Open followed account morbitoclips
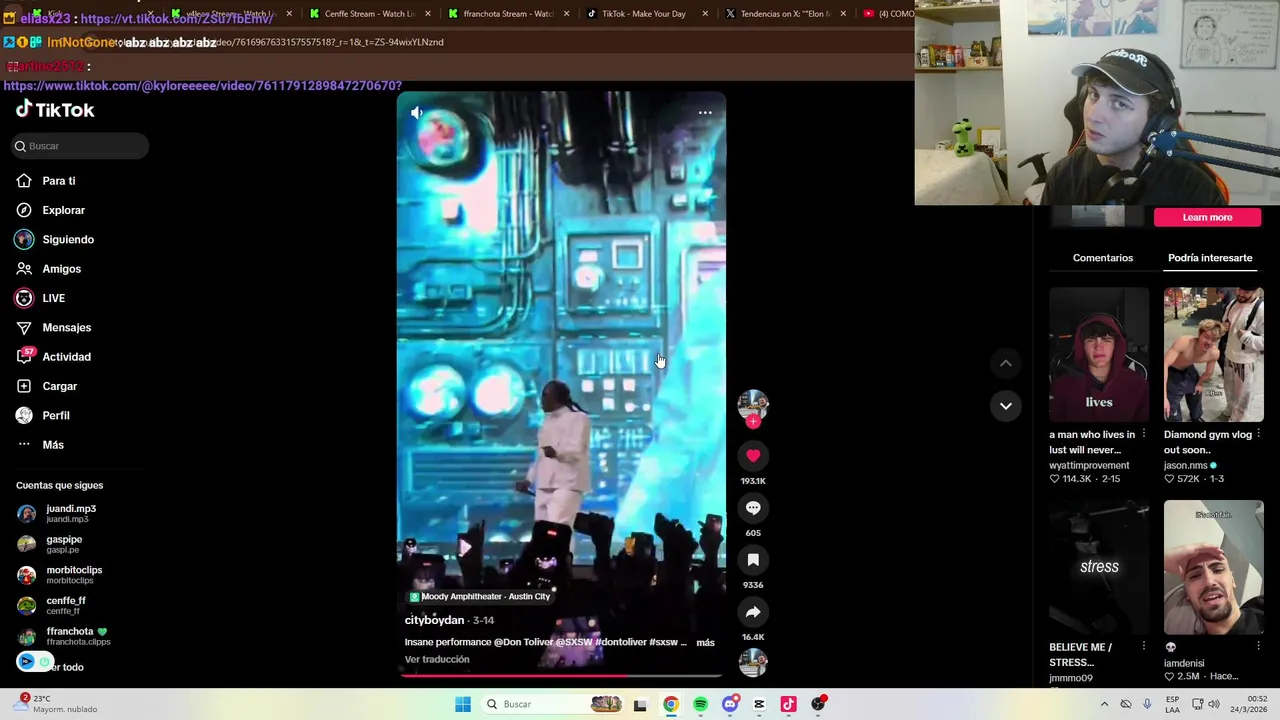 tap(73, 575)
